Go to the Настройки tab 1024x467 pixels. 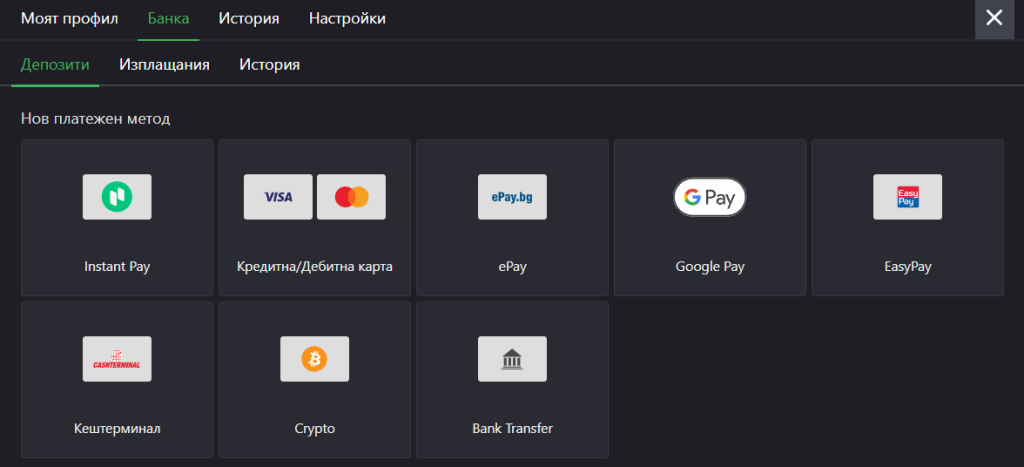(347, 18)
